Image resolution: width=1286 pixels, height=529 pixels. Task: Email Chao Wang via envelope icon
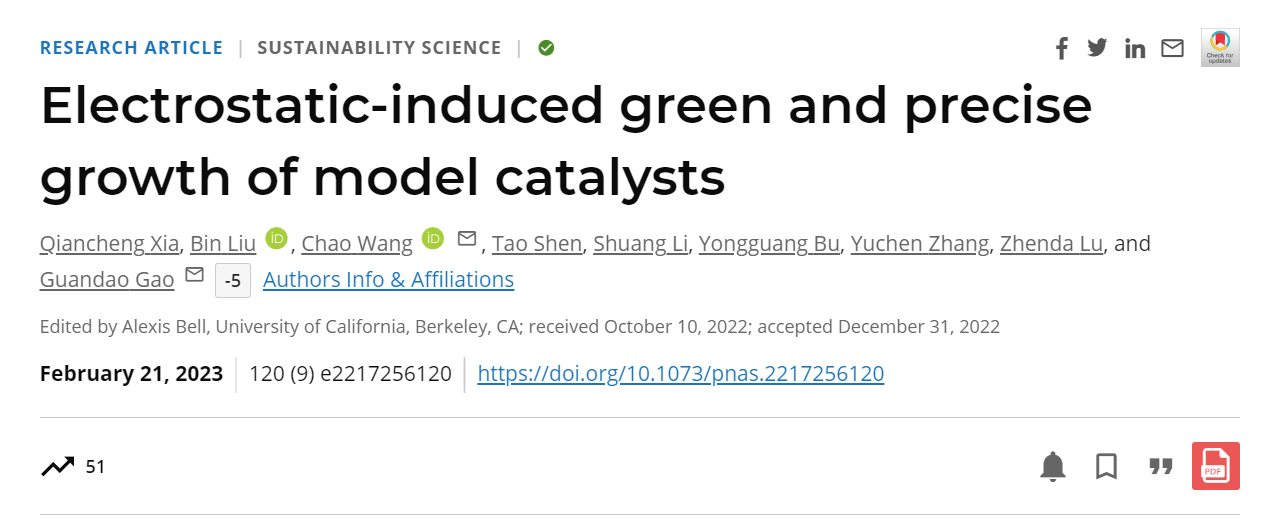click(x=467, y=238)
